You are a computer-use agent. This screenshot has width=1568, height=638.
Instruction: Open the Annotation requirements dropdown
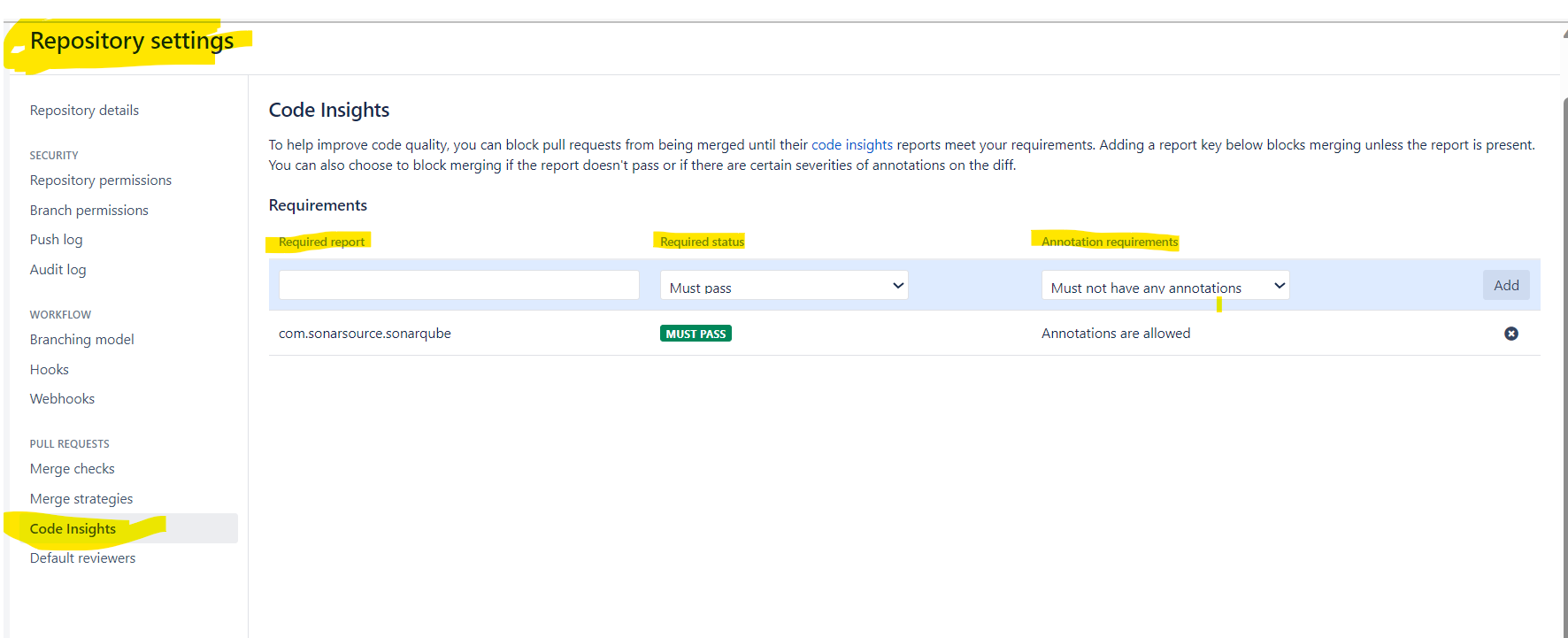tap(1165, 285)
